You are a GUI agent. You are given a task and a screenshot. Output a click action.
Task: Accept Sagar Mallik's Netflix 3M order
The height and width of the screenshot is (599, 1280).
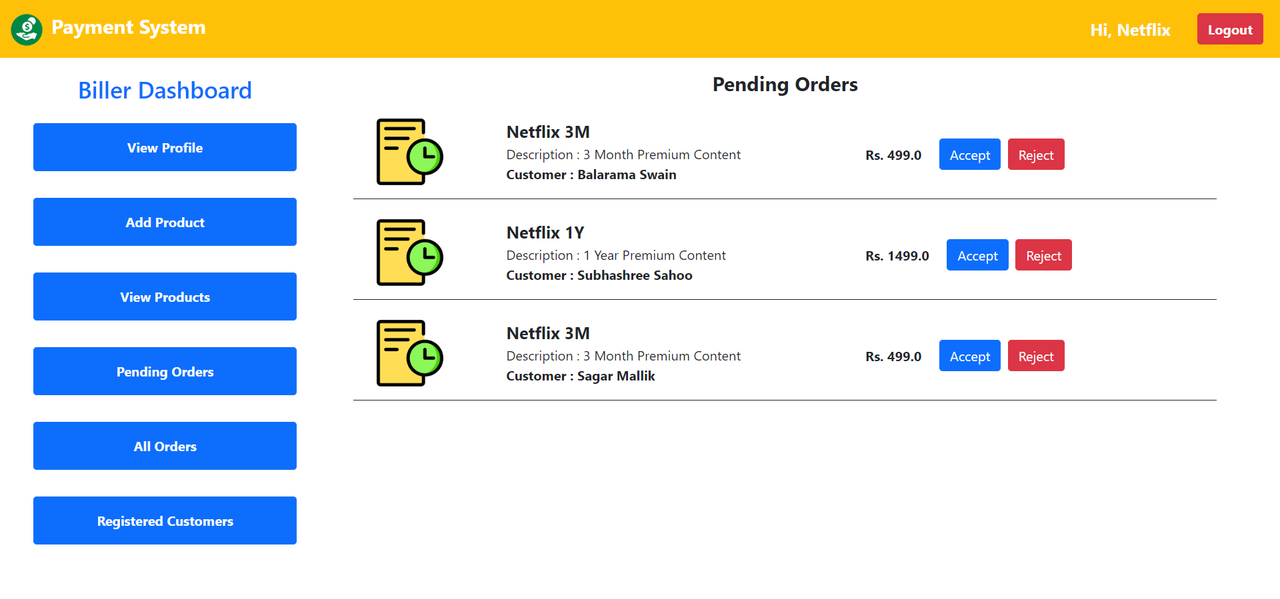coord(969,356)
